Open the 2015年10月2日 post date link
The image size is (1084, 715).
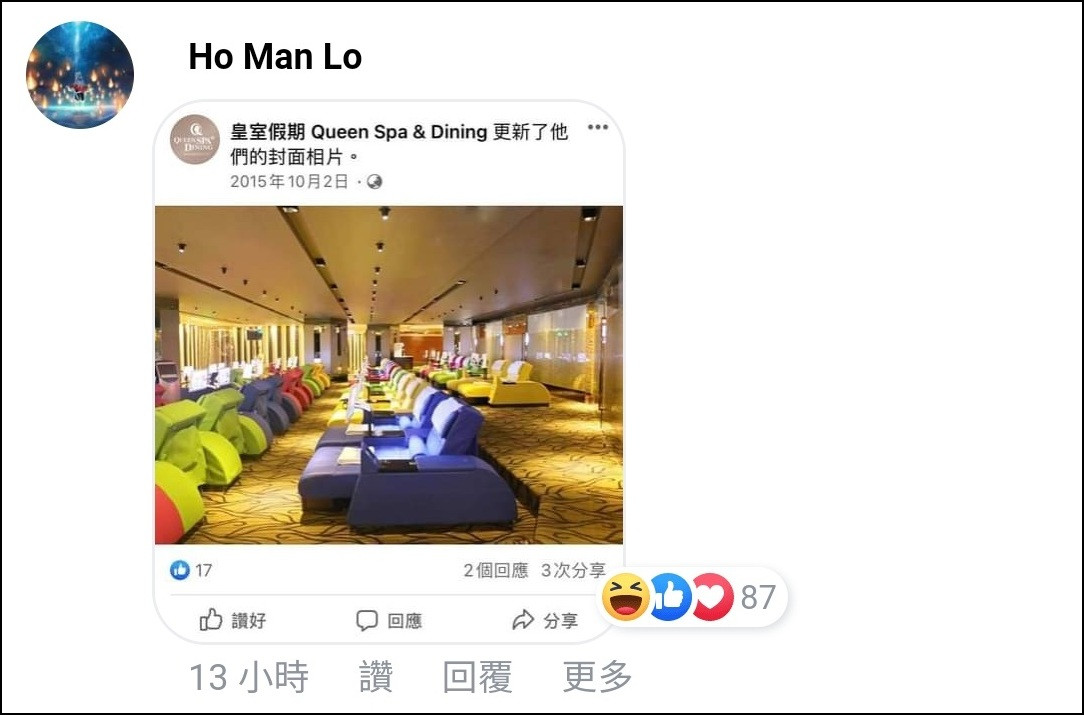(289, 182)
